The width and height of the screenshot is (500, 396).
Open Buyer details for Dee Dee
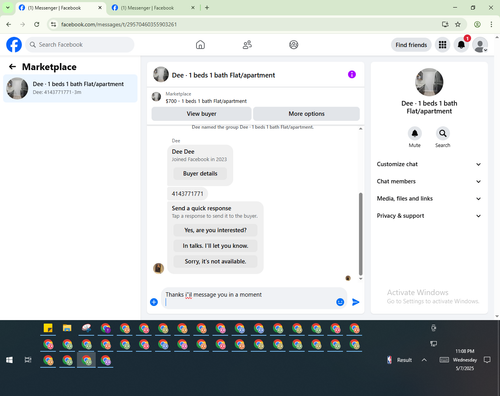point(200,173)
